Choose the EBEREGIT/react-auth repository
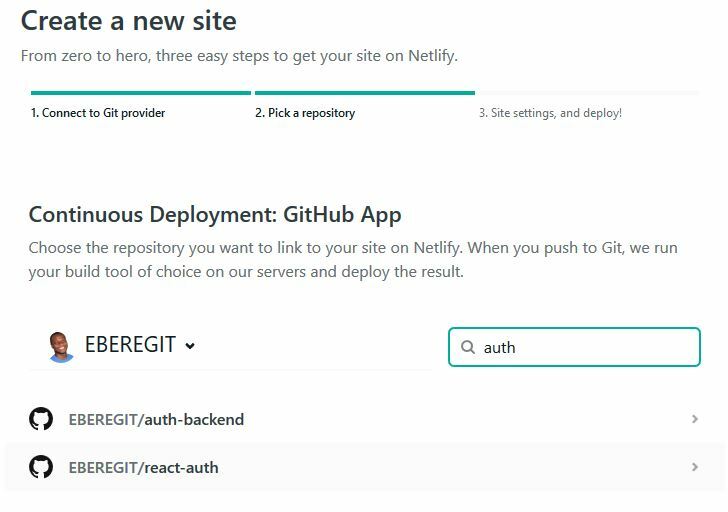 (364, 467)
